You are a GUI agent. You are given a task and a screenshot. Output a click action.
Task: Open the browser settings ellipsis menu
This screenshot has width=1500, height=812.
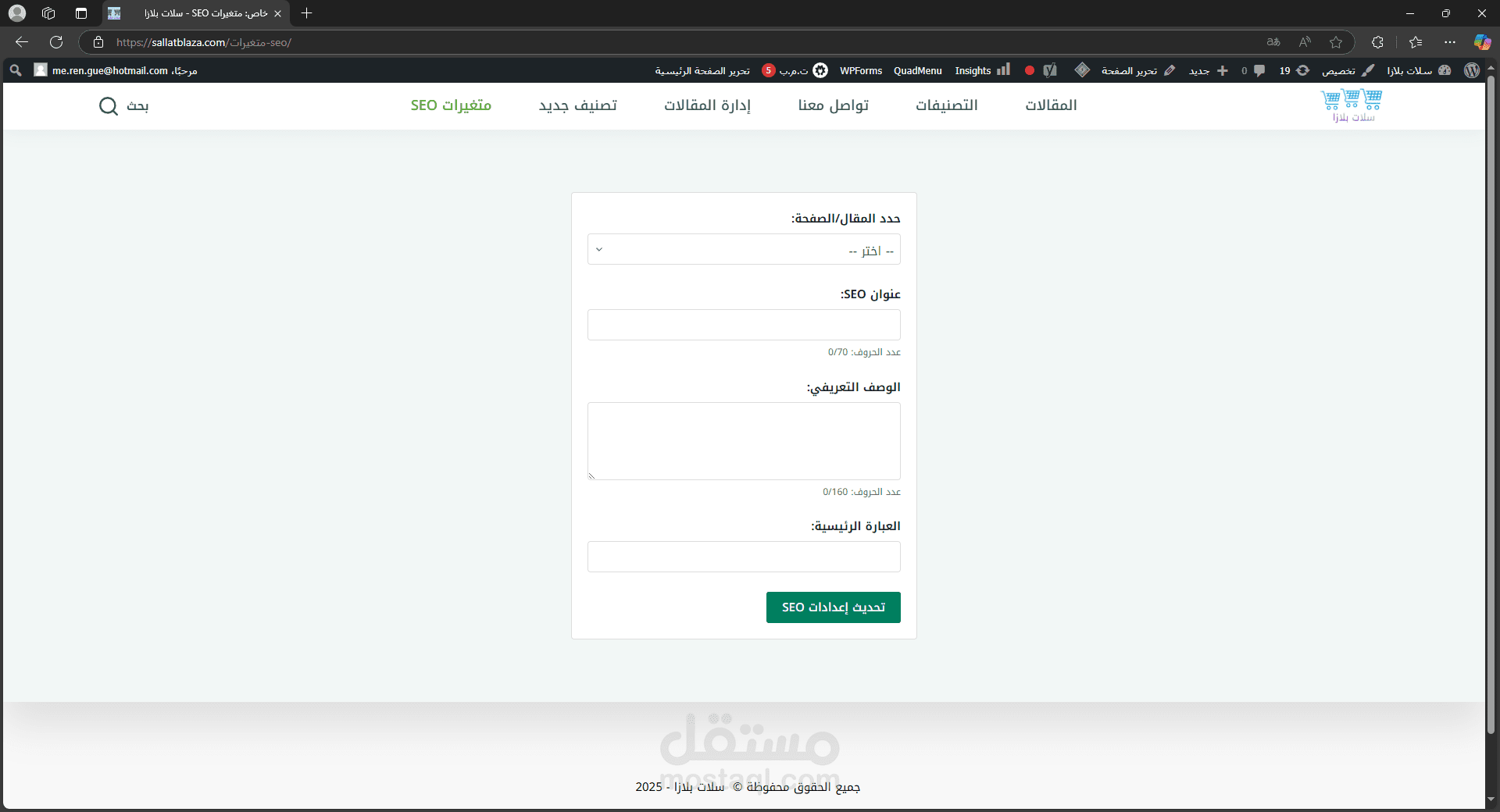(1450, 42)
